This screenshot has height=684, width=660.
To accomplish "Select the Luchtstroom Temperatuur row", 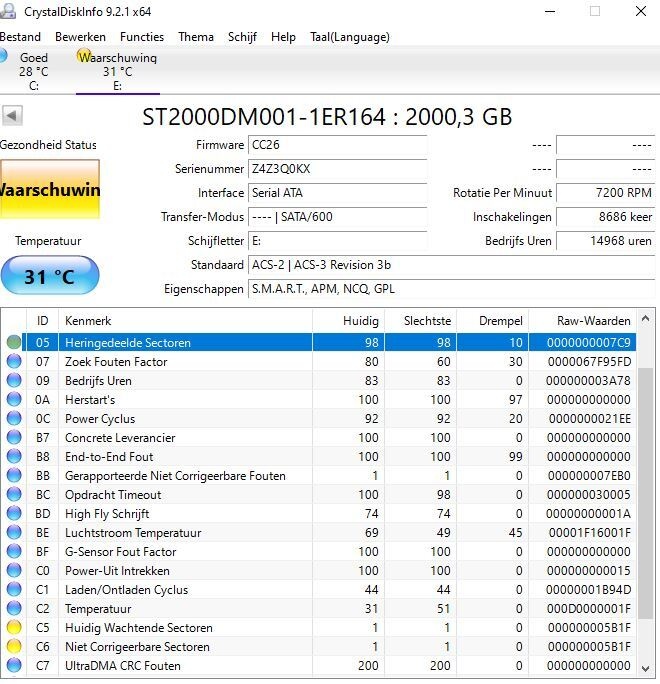I will click(318, 533).
